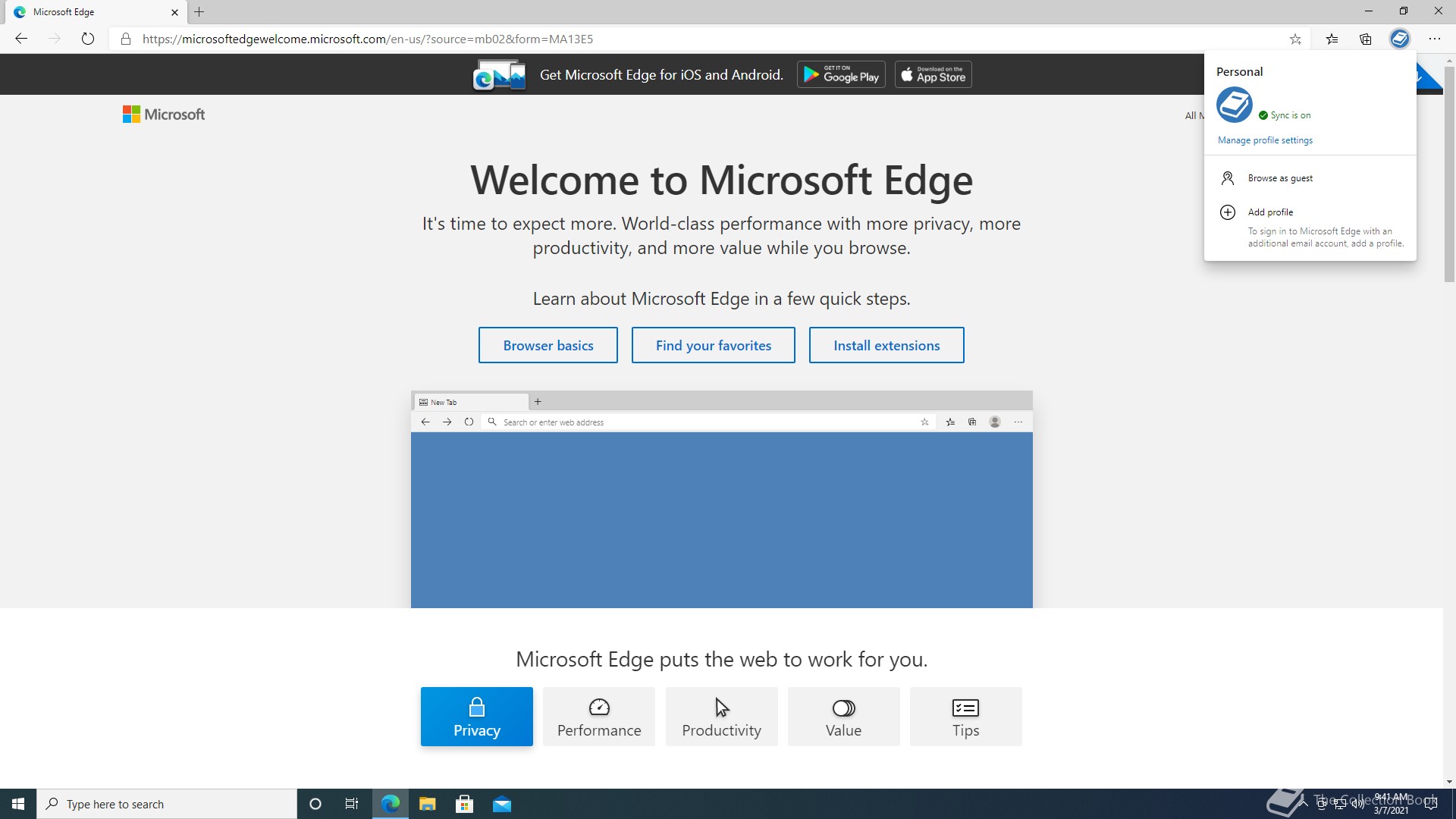Open Manage profile settings link
The width and height of the screenshot is (1456, 819).
click(1265, 140)
